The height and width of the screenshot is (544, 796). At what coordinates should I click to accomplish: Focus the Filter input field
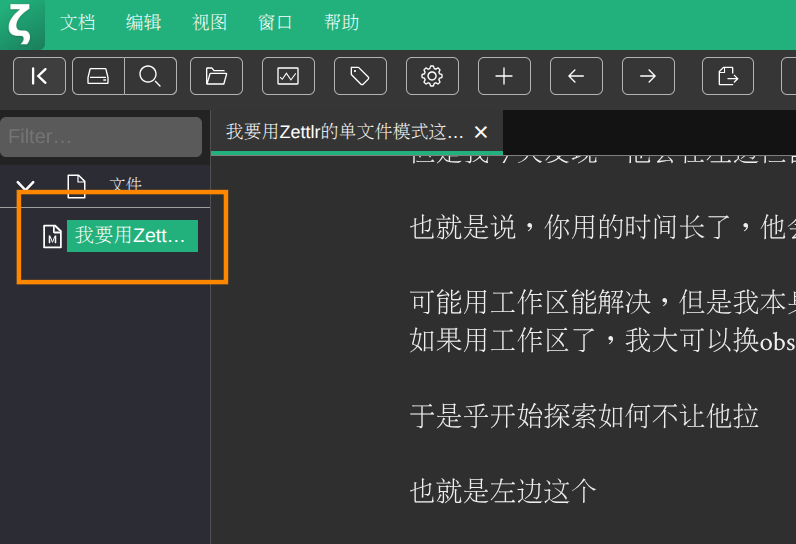click(x=101, y=137)
